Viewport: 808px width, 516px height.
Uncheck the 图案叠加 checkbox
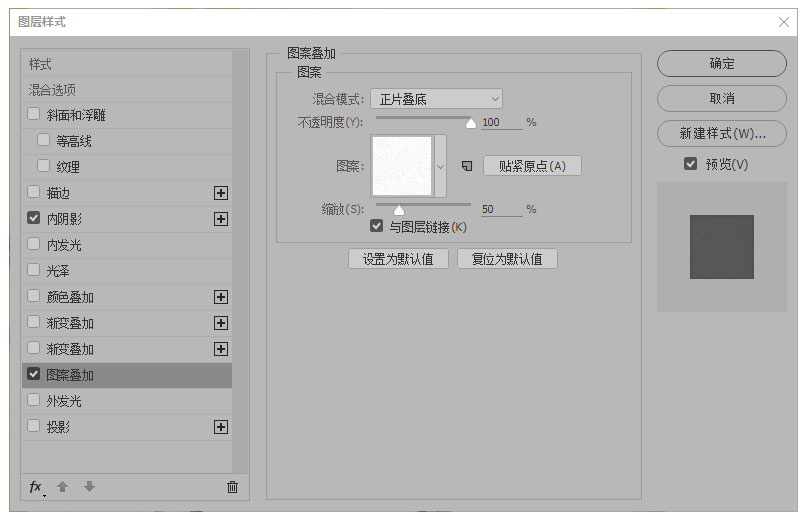33,374
